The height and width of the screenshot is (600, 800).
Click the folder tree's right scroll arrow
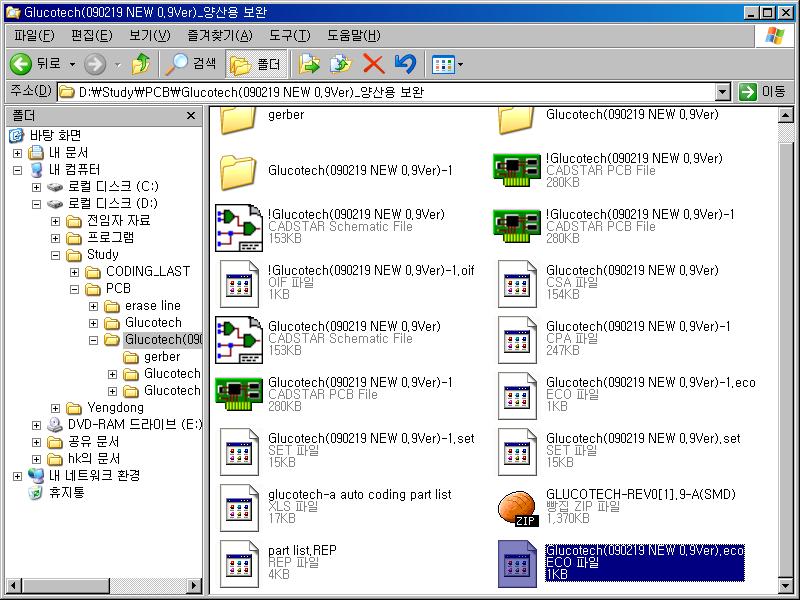[x=193, y=585]
